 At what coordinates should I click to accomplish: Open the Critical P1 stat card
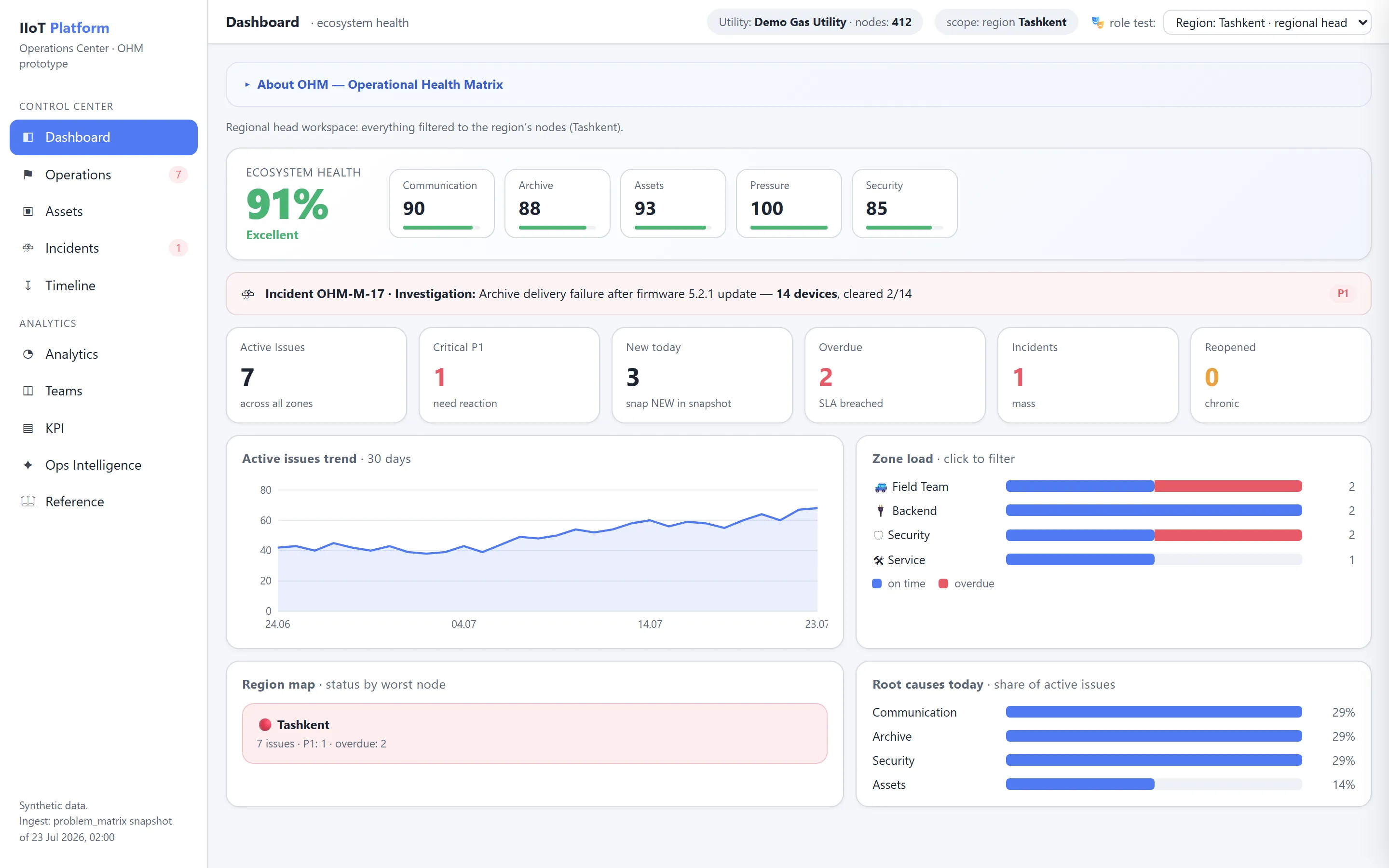[509, 376]
